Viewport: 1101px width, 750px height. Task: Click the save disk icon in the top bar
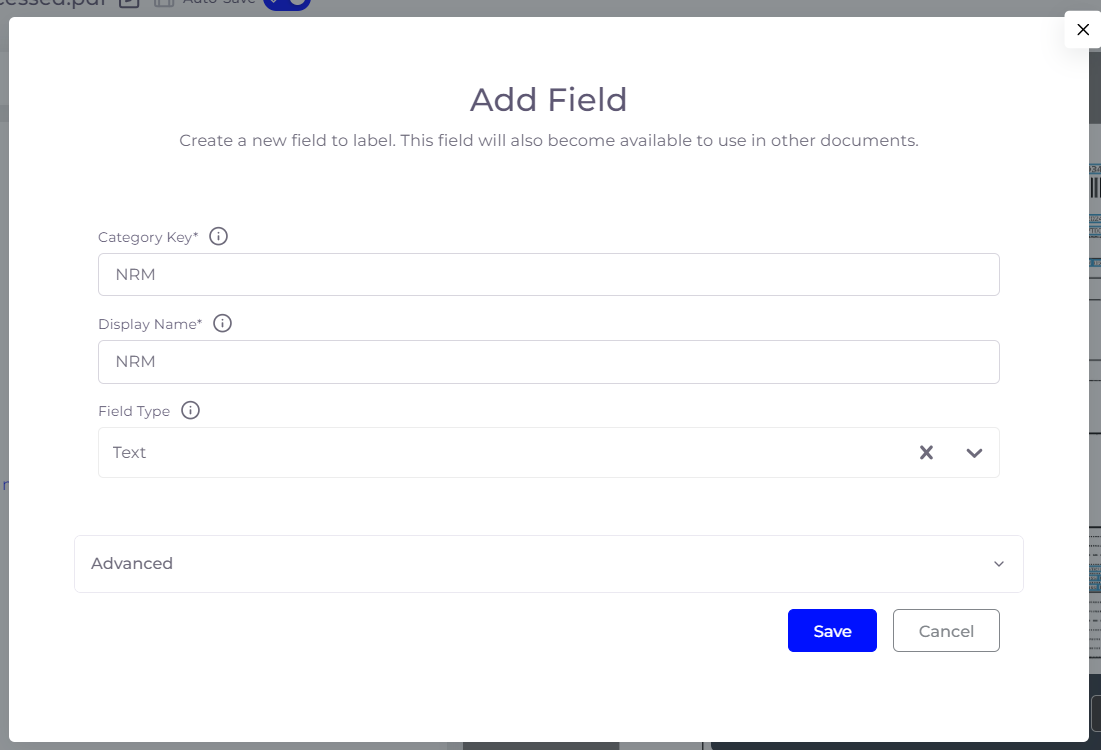[x=163, y=4]
